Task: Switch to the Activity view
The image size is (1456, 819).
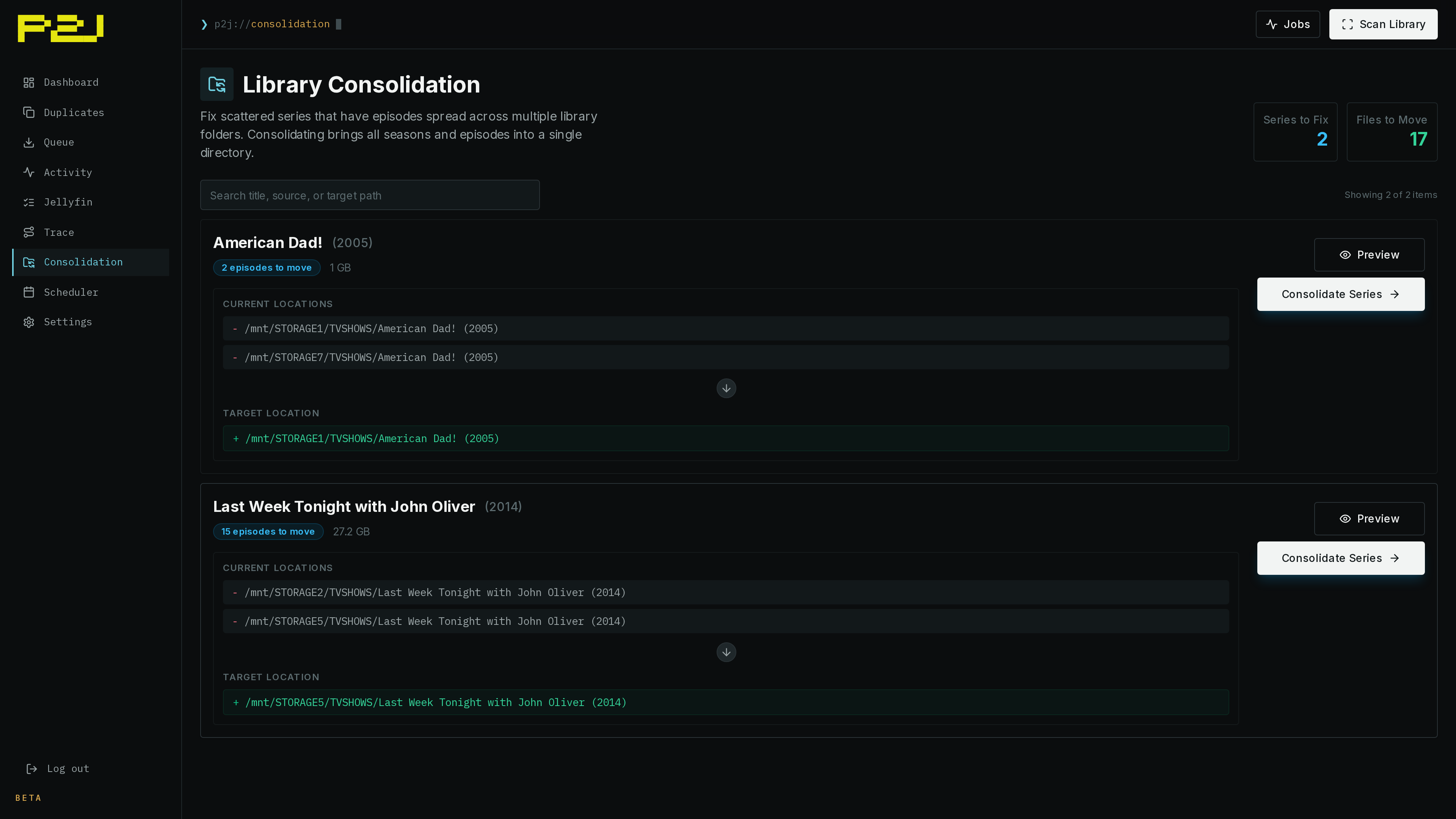Action: (x=91, y=173)
